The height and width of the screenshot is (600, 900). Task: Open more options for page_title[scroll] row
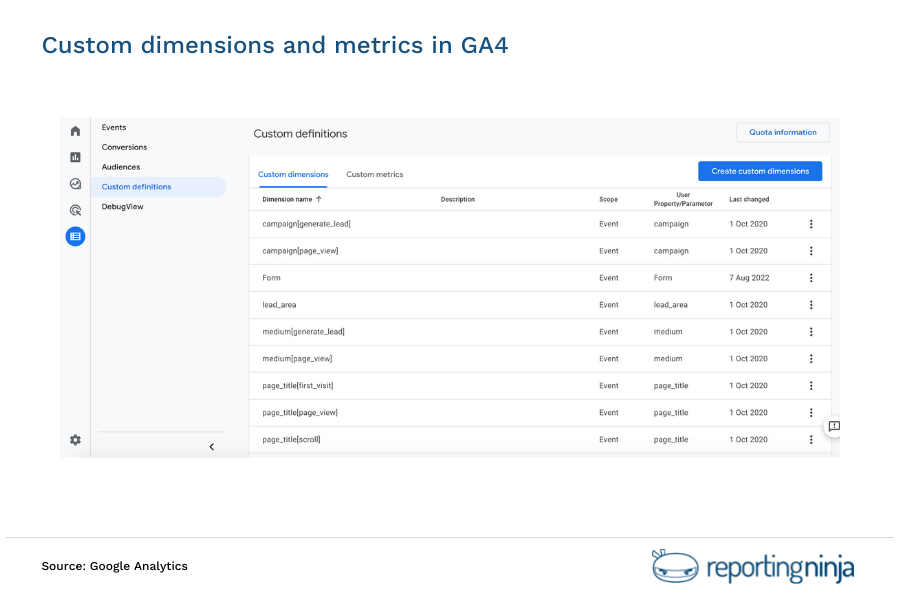tap(811, 439)
